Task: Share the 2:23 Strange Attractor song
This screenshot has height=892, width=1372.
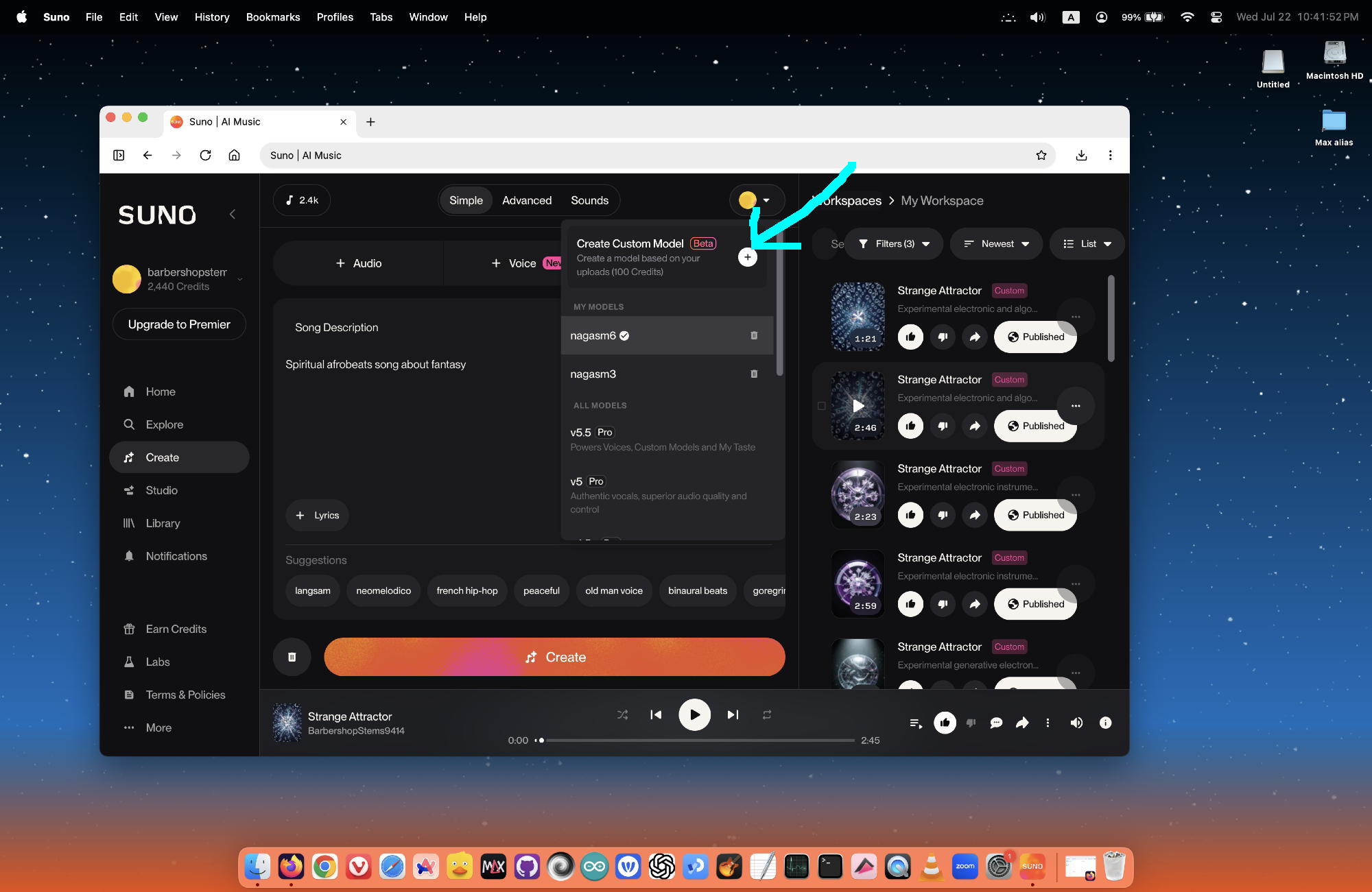Action: point(975,515)
